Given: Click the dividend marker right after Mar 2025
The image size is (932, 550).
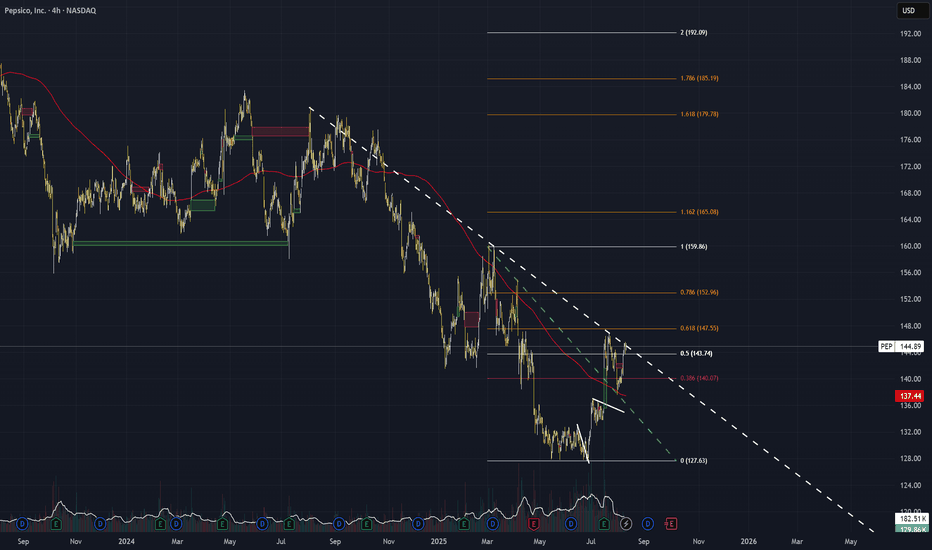Looking at the screenshot, I should pos(493,524).
